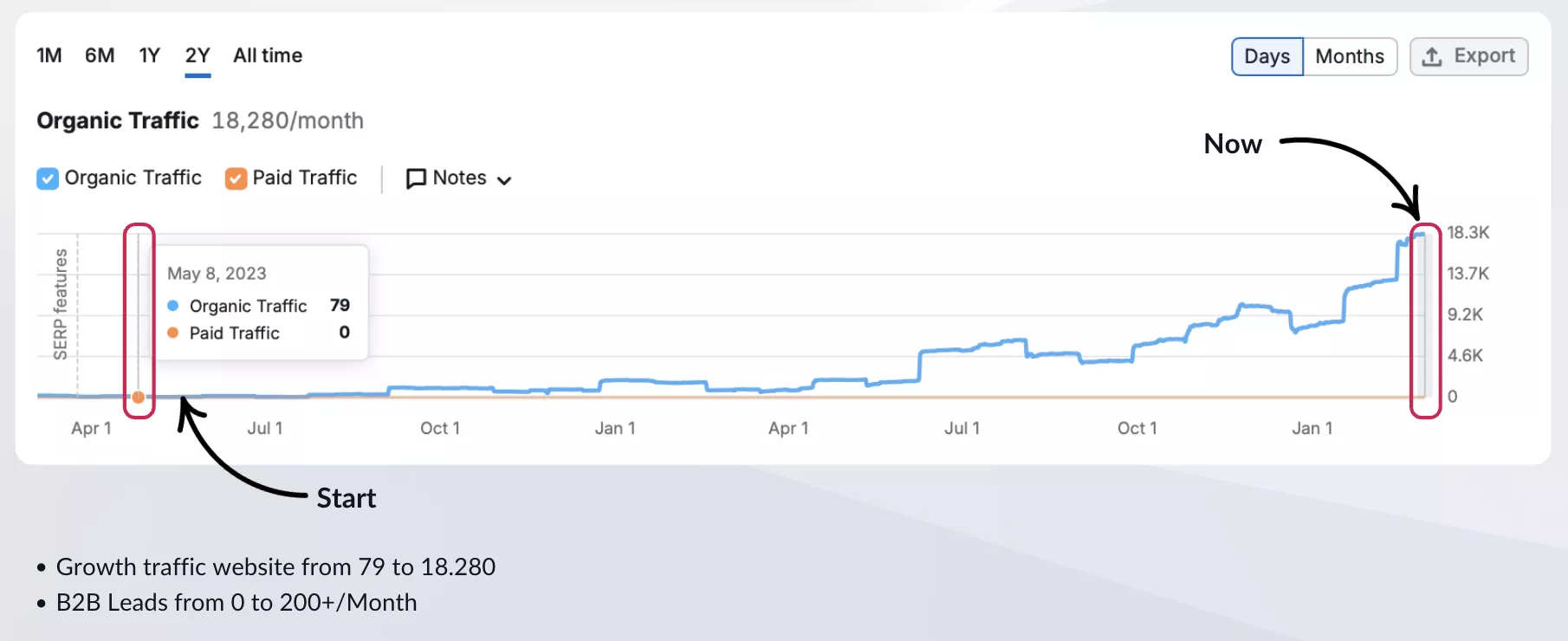The width and height of the screenshot is (1568, 641).
Task: Click the Organic Traffic heading
Action: [118, 120]
